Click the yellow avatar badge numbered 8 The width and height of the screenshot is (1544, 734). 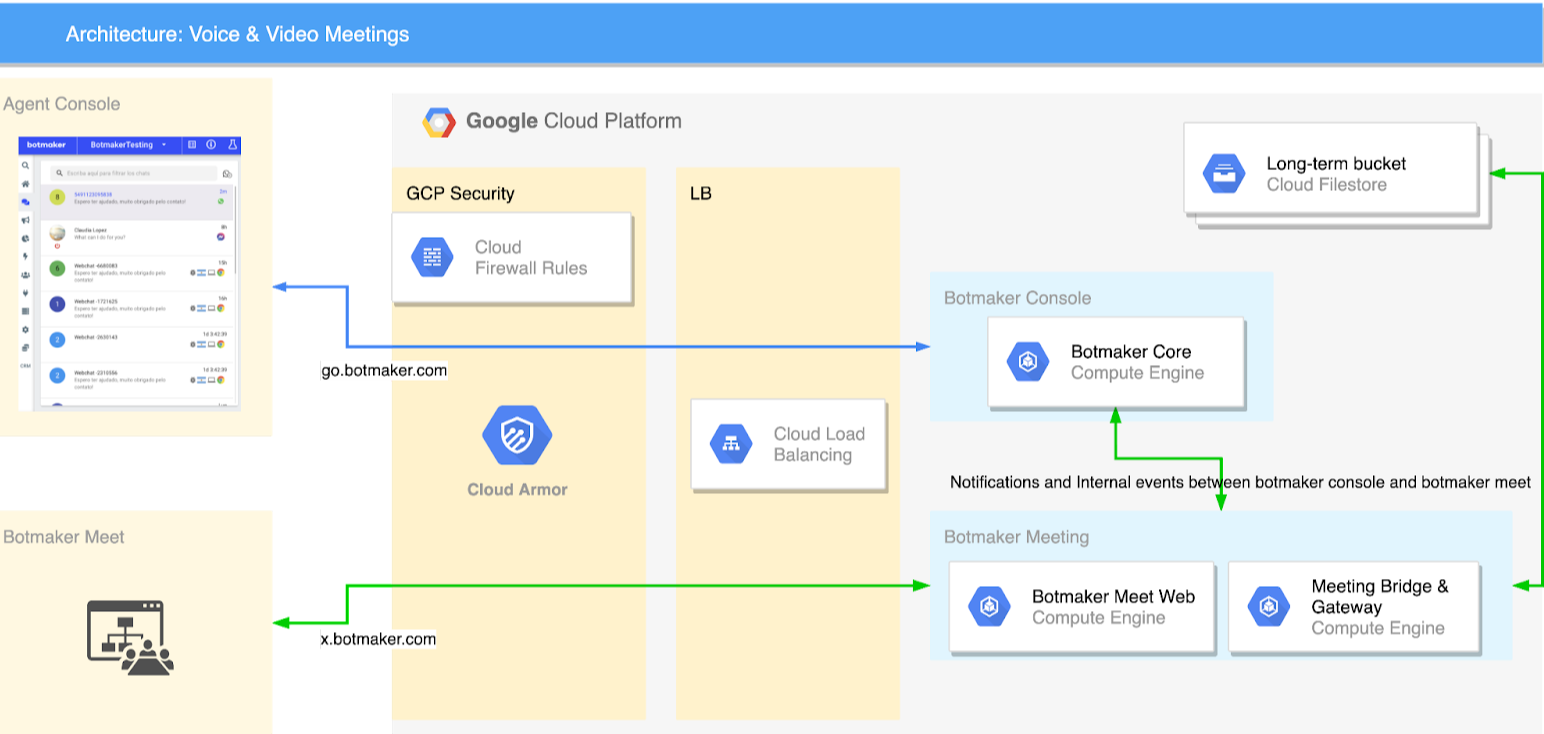57,197
